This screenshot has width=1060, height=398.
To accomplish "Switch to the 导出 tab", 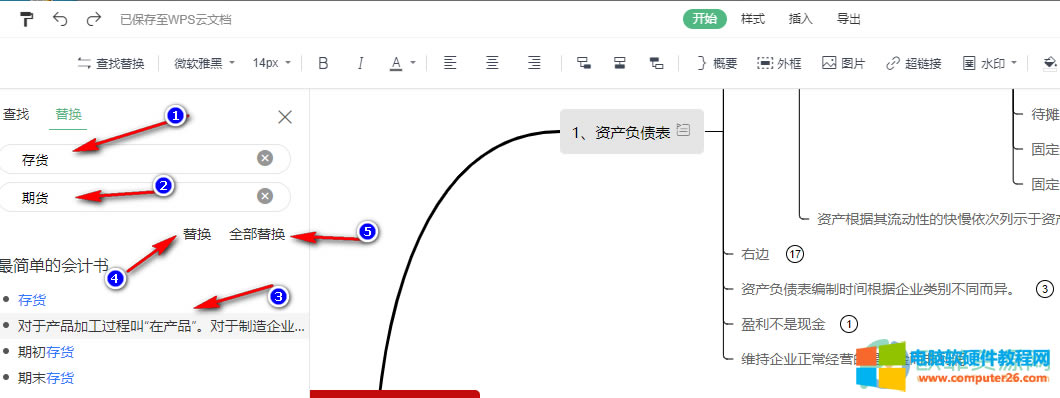I will click(848, 19).
